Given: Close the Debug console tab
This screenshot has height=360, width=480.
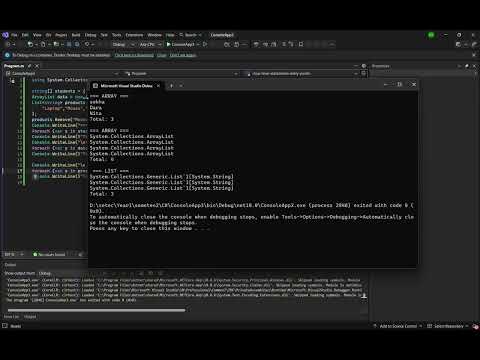Looking at the screenshot, I should 158,86.
